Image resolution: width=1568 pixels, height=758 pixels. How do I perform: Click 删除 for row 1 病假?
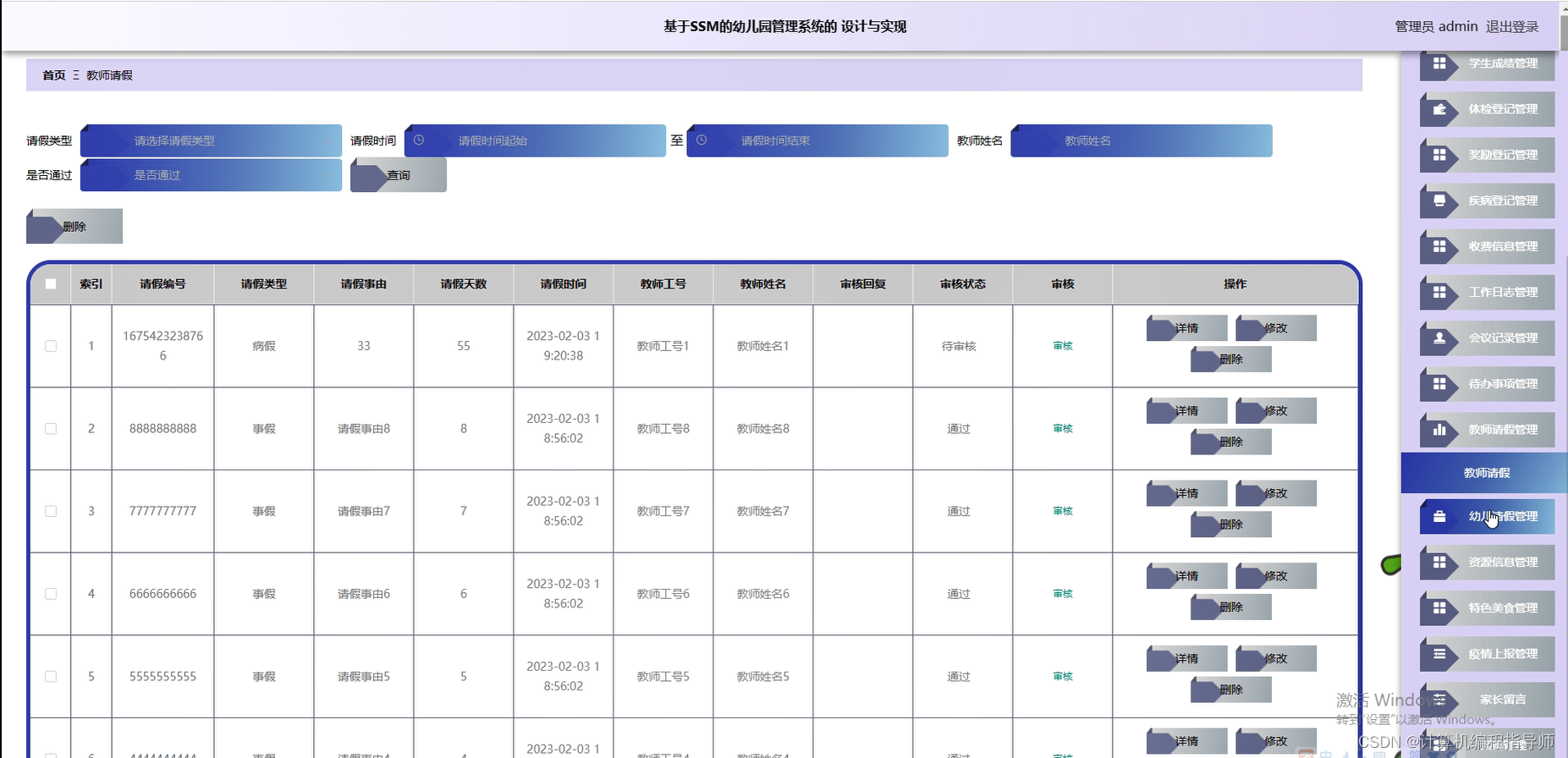[1231, 360]
